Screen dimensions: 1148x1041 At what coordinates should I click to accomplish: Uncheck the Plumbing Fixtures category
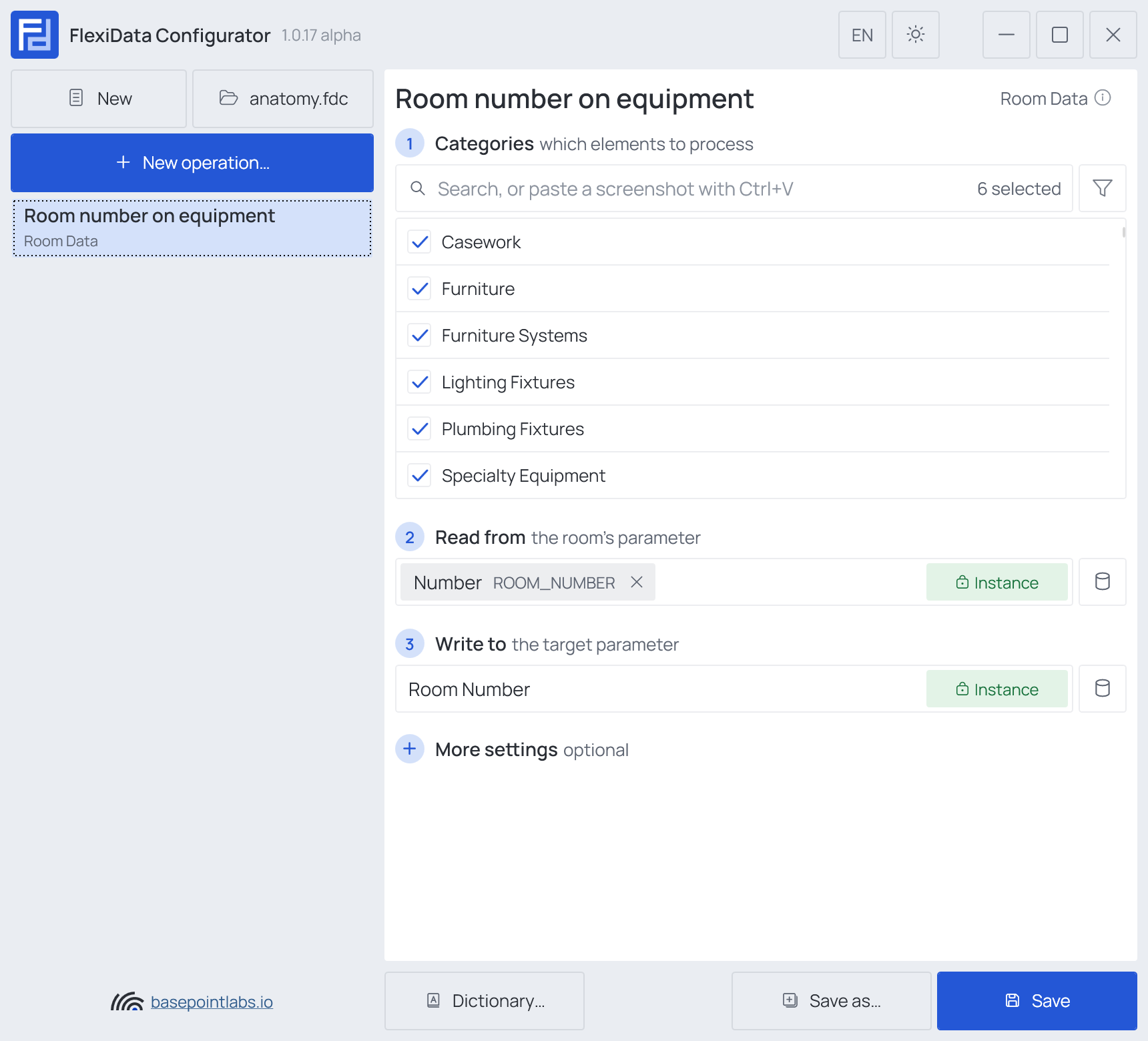(419, 428)
